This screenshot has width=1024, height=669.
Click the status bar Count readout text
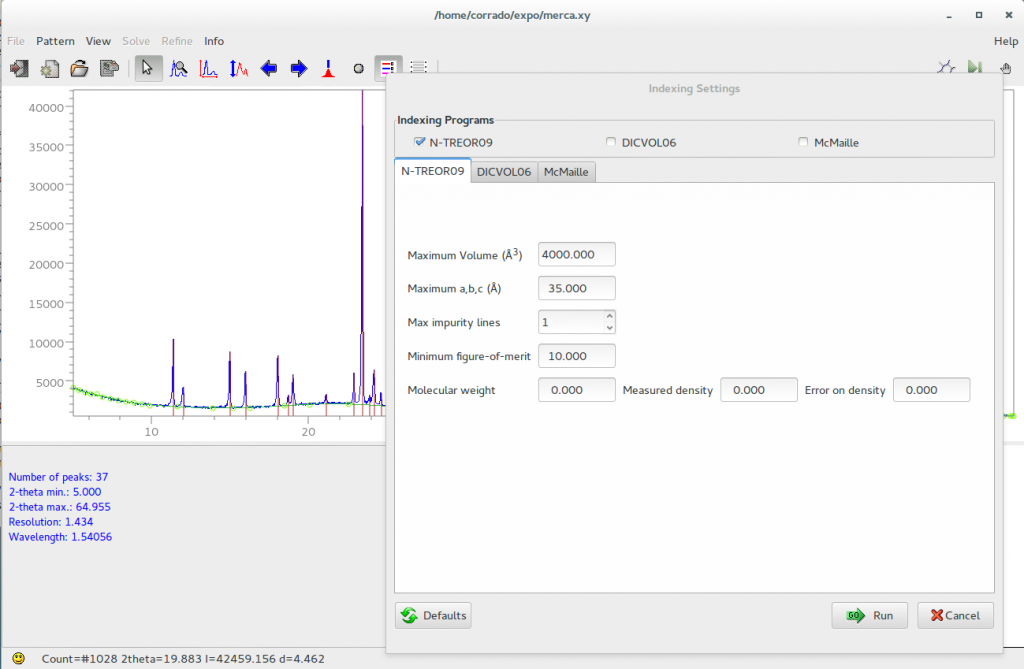[183, 659]
